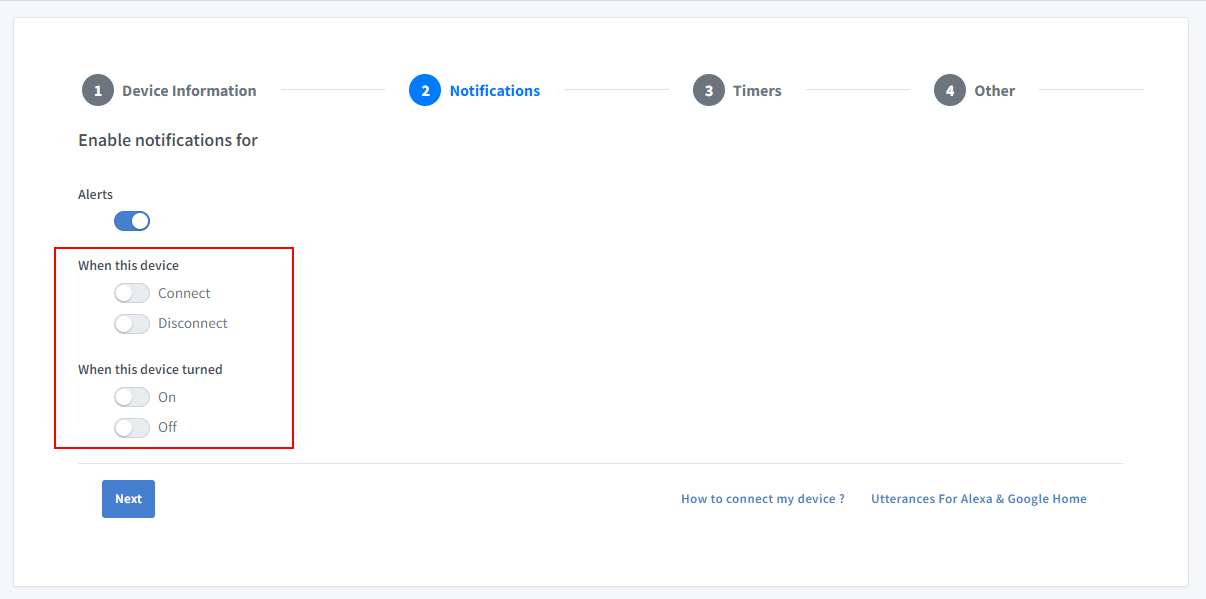Open the step 3 Timers circle

coord(709,90)
